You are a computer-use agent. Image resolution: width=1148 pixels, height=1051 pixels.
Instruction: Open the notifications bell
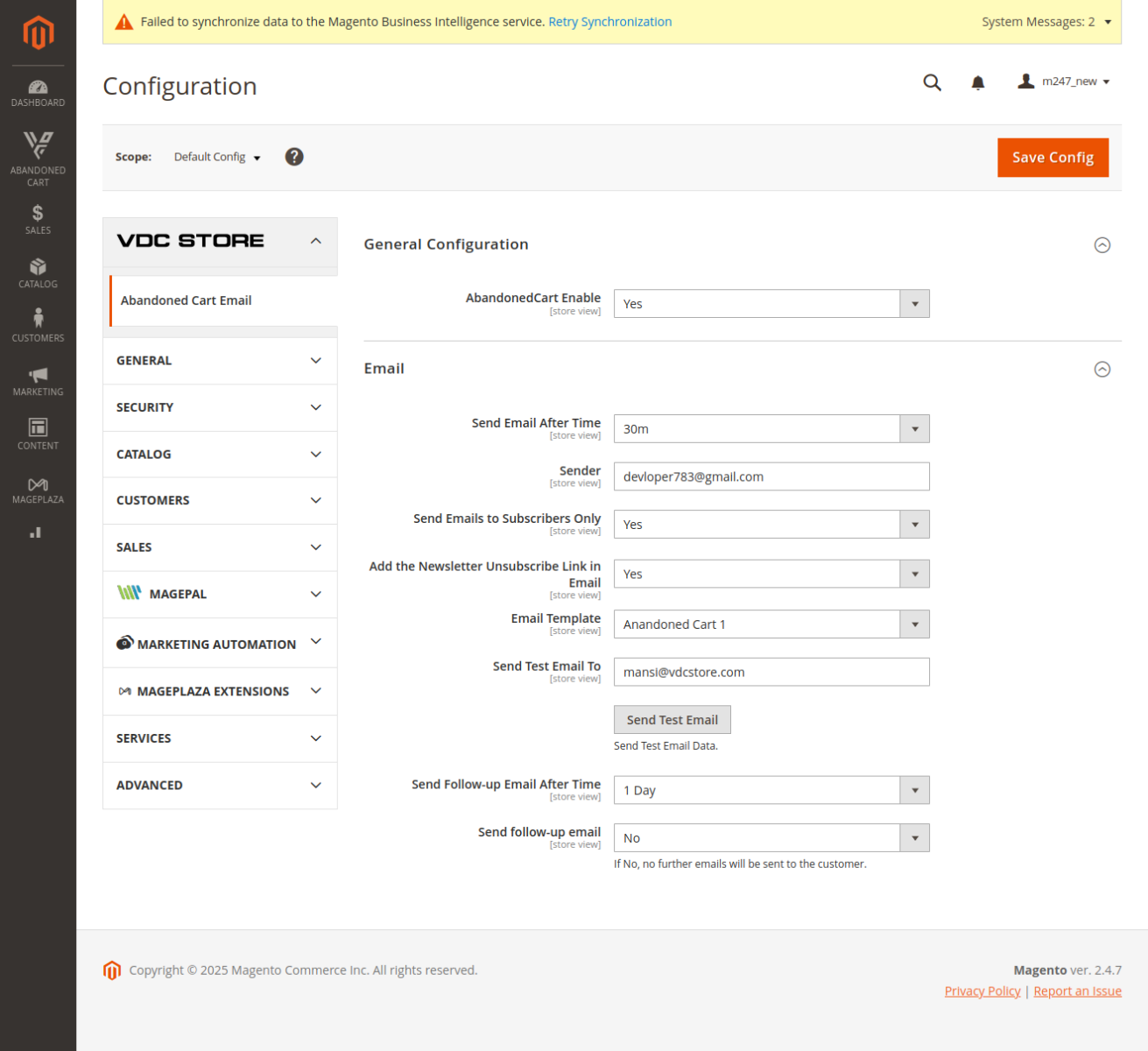(978, 82)
